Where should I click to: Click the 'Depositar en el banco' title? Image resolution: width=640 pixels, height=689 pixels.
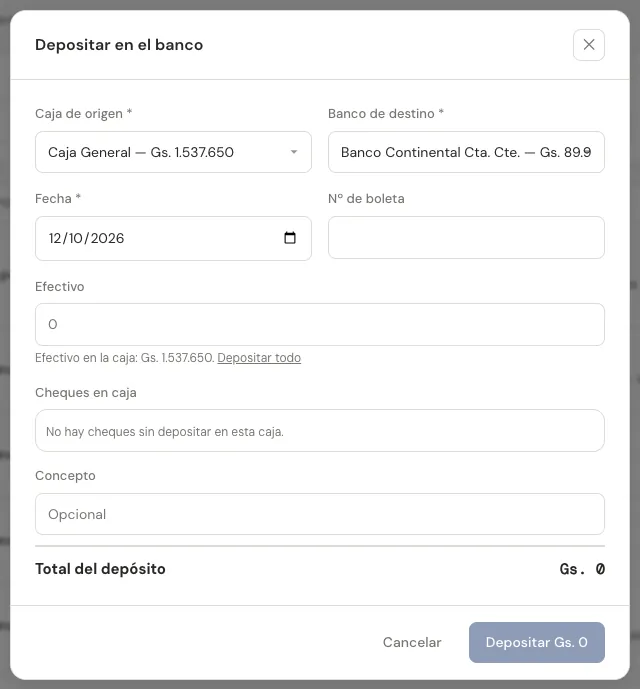[119, 45]
